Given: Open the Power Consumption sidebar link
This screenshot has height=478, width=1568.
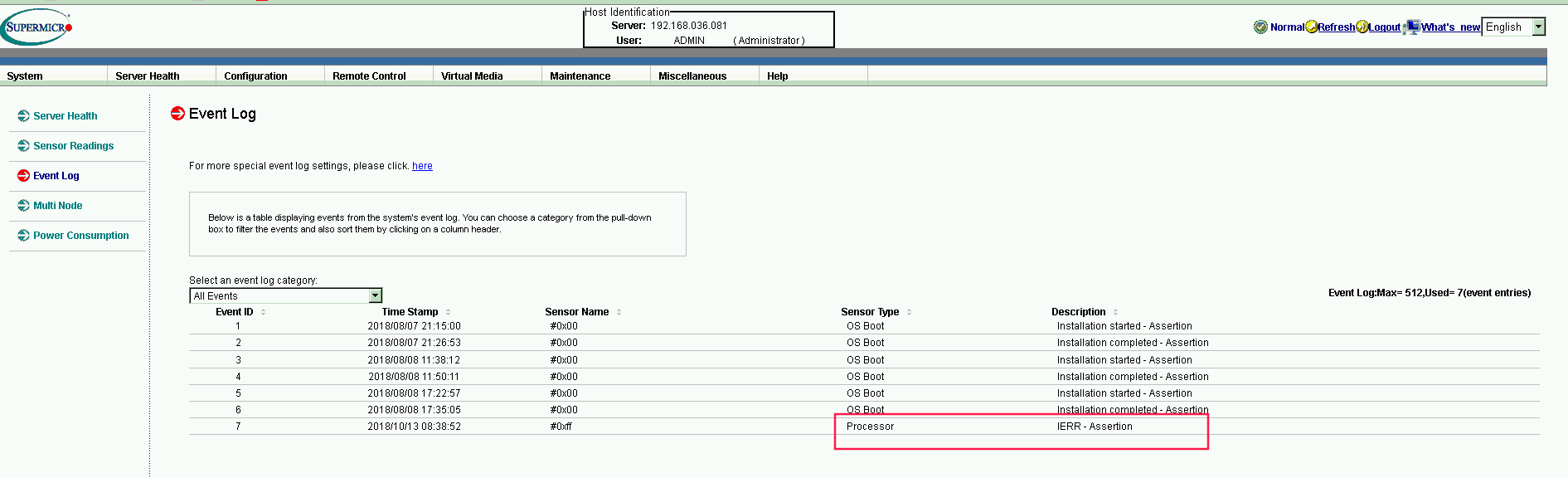Looking at the screenshot, I should (81, 236).
